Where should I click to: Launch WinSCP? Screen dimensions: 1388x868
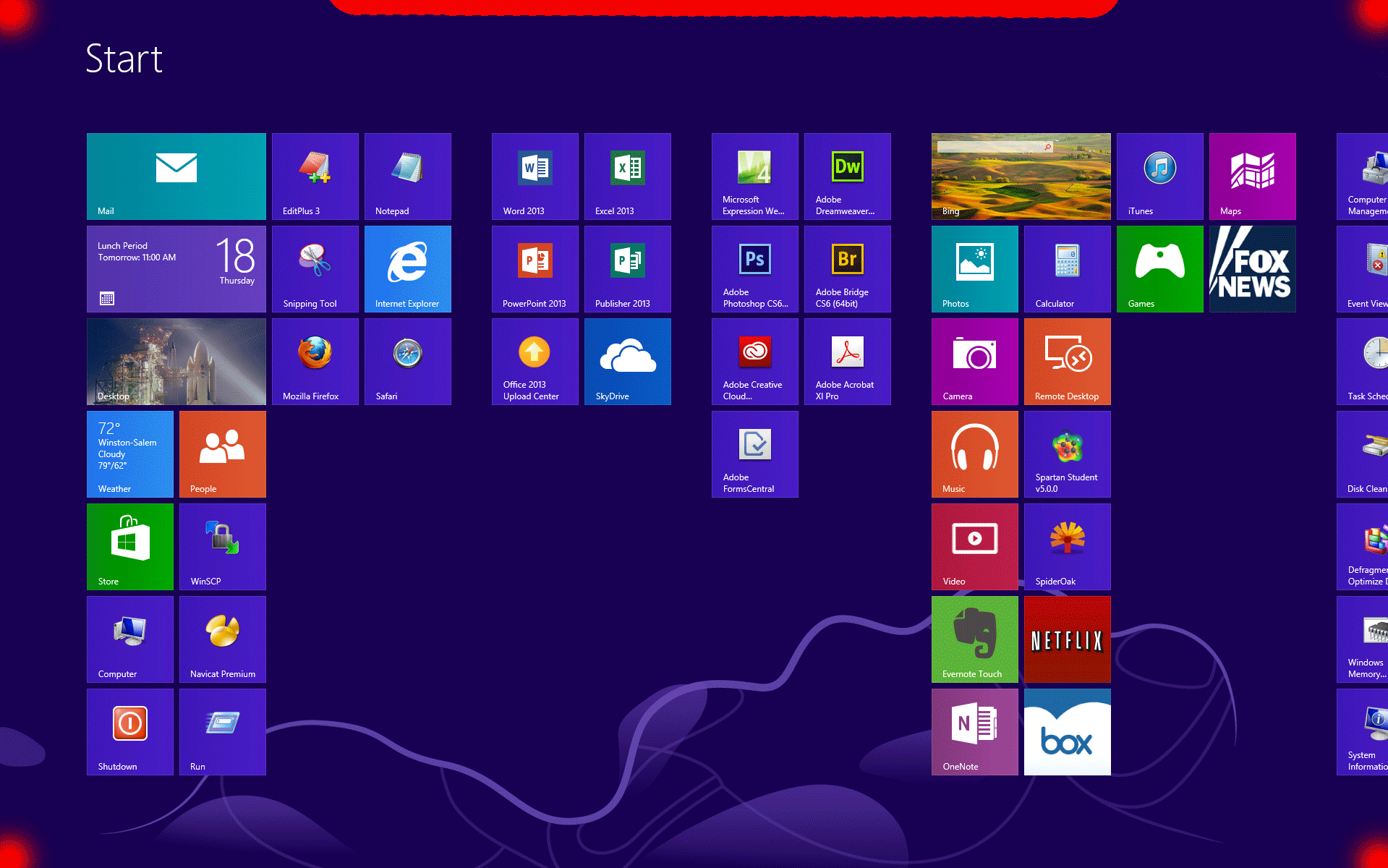(x=223, y=547)
